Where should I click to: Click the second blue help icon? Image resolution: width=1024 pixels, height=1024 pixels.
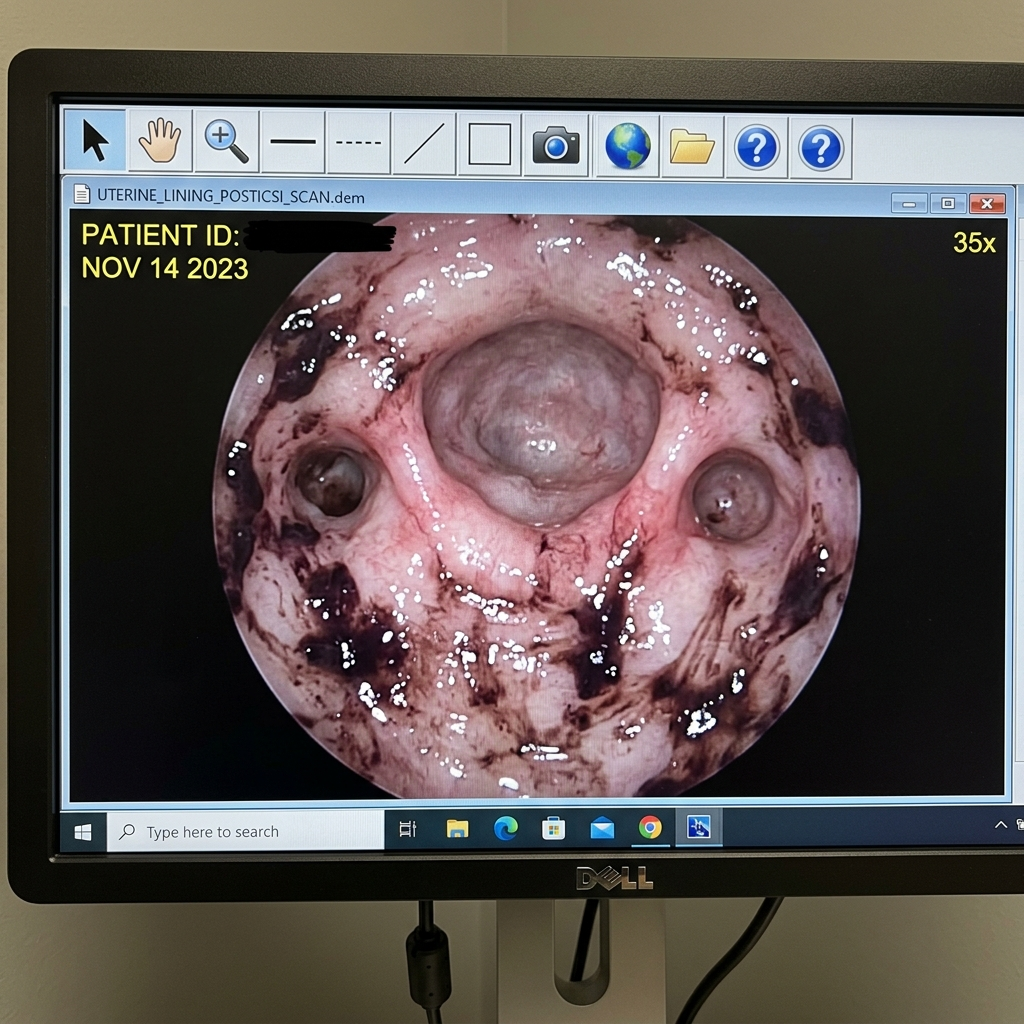821,148
